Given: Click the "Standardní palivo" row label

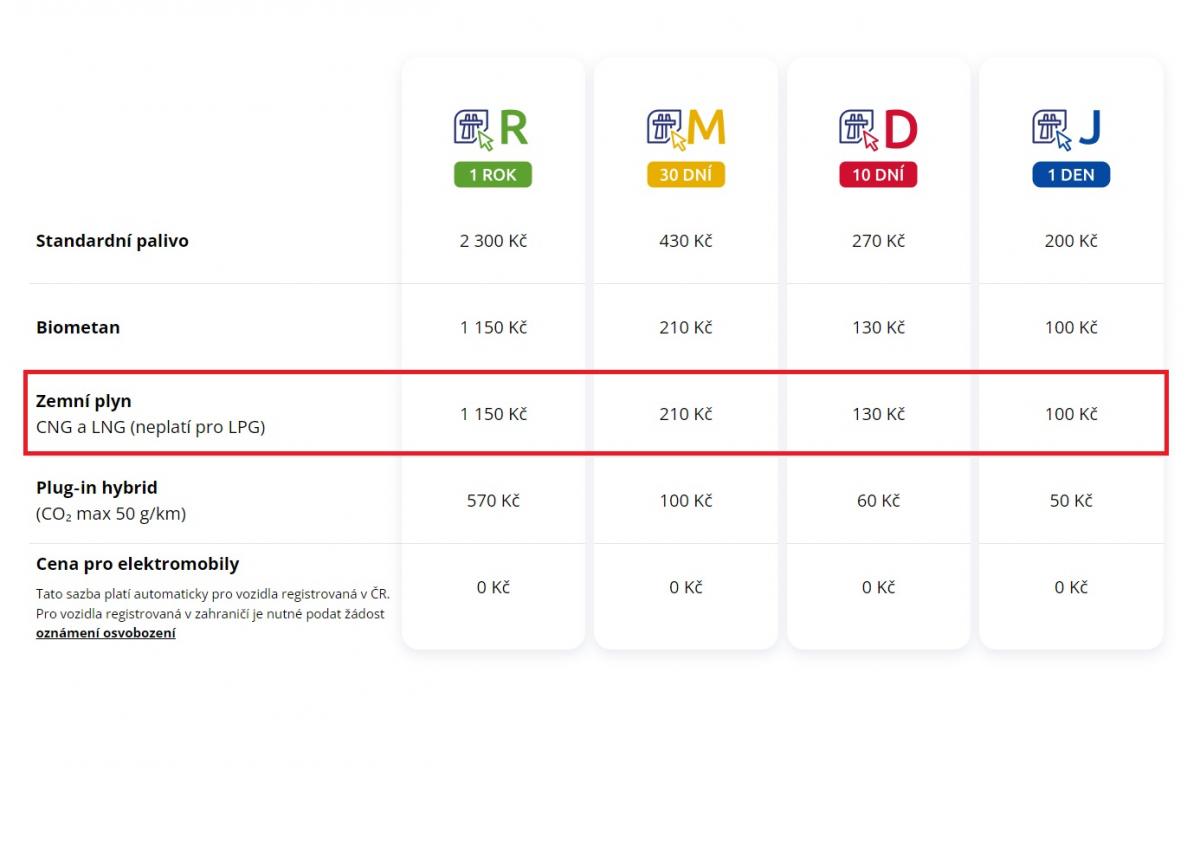Looking at the screenshot, I should coord(112,241).
